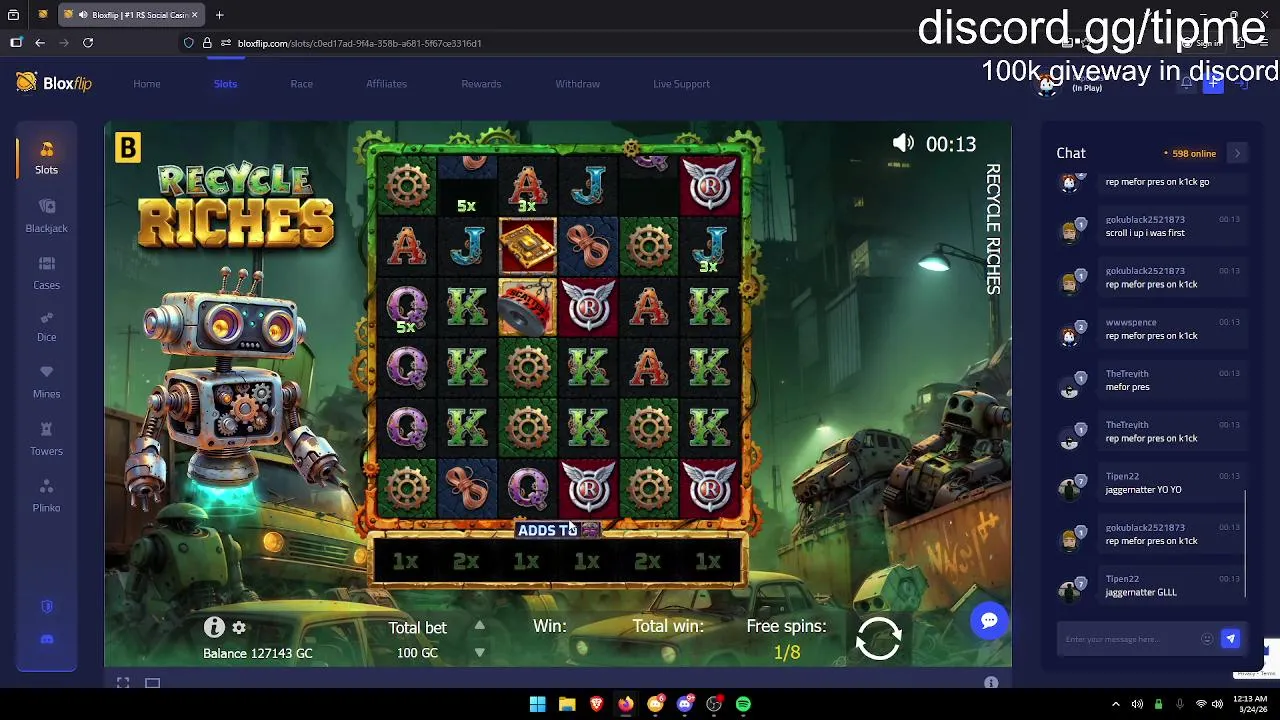The height and width of the screenshot is (720, 1280).
Task: Click the tracking protection shield icon
Action: click(188, 43)
